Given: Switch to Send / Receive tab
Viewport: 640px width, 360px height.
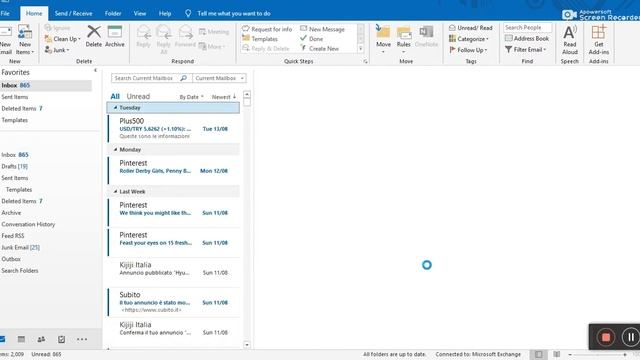Looking at the screenshot, I should tap(73, 13).
